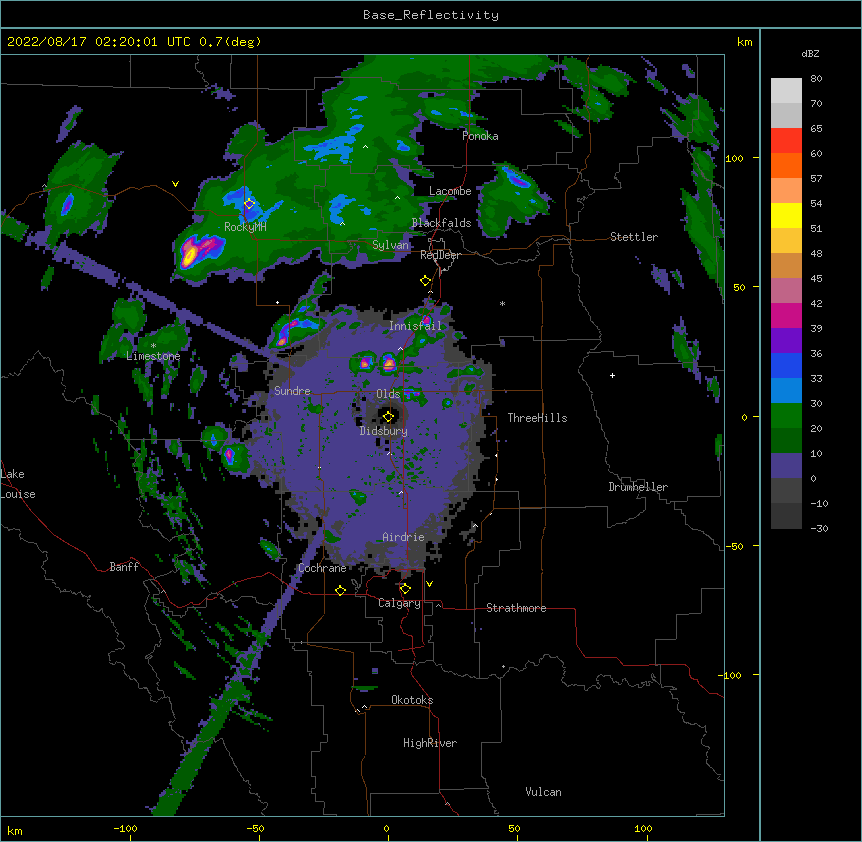Image resolution: width=862 pixels, height=842 pixels.
Task: Click the ThreeHills city label
Action: pyautogui.click(x=537, y=418)
